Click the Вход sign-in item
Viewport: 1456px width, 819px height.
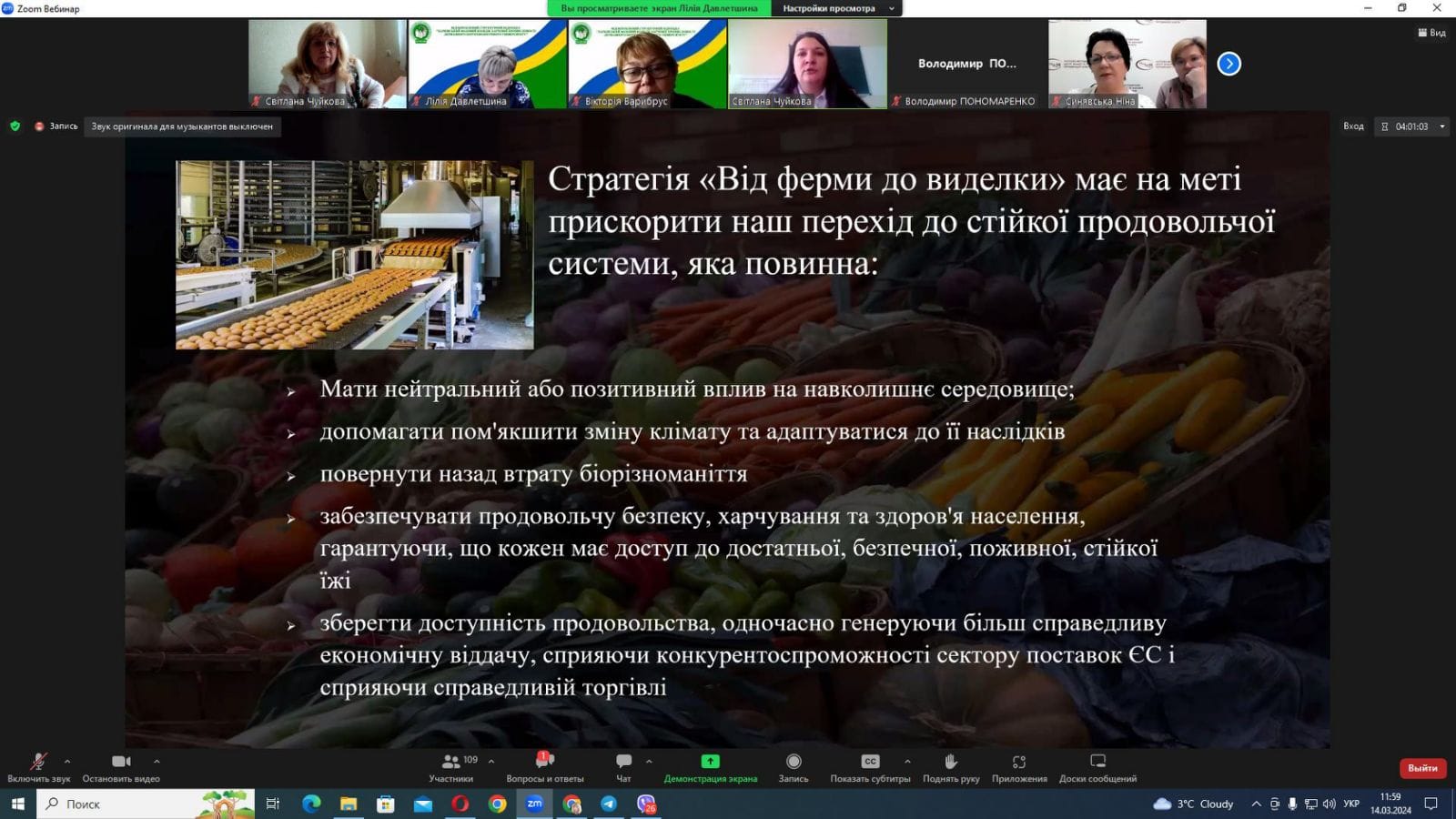tap(1353, 126)
